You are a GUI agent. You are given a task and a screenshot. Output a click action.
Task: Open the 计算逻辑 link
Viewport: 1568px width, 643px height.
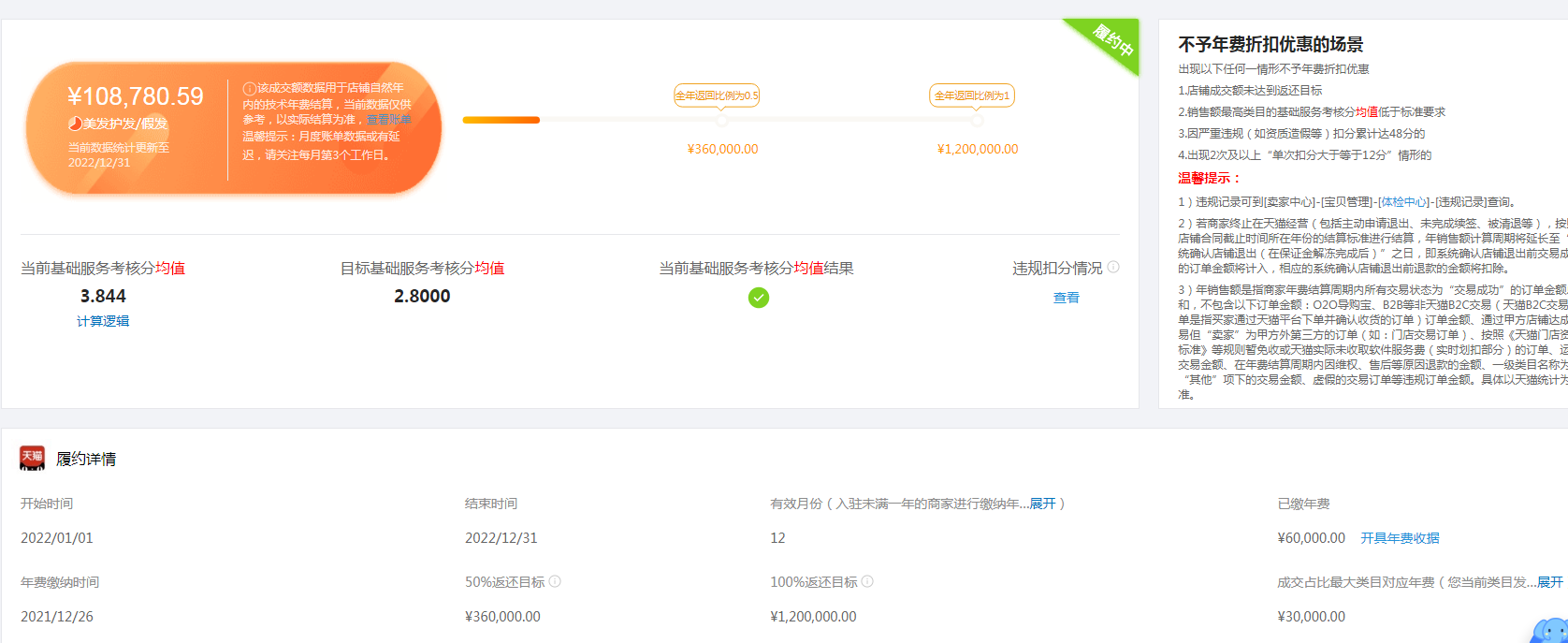[x=103, y=321]
